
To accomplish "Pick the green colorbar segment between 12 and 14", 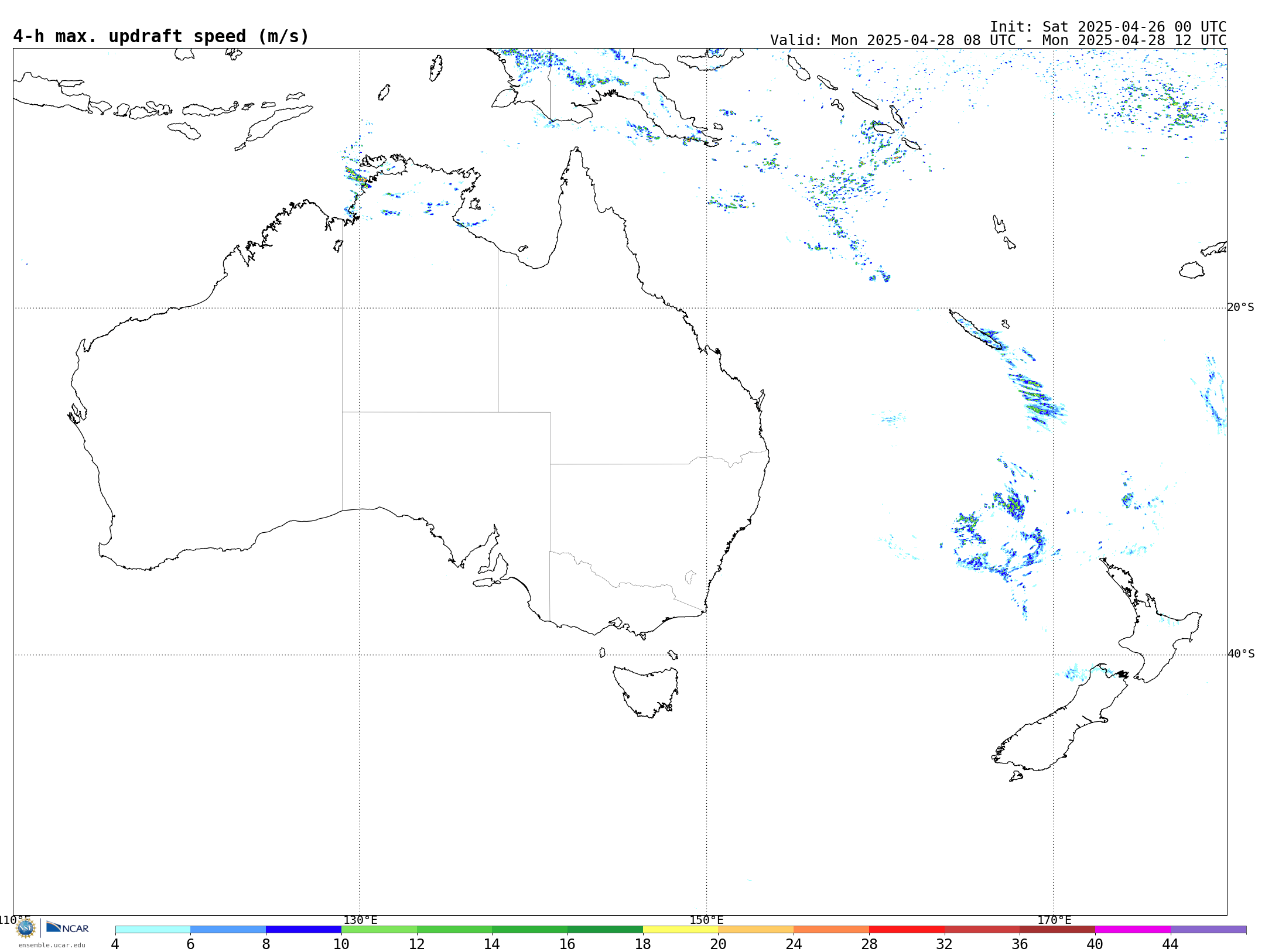I will click(454, 930).
